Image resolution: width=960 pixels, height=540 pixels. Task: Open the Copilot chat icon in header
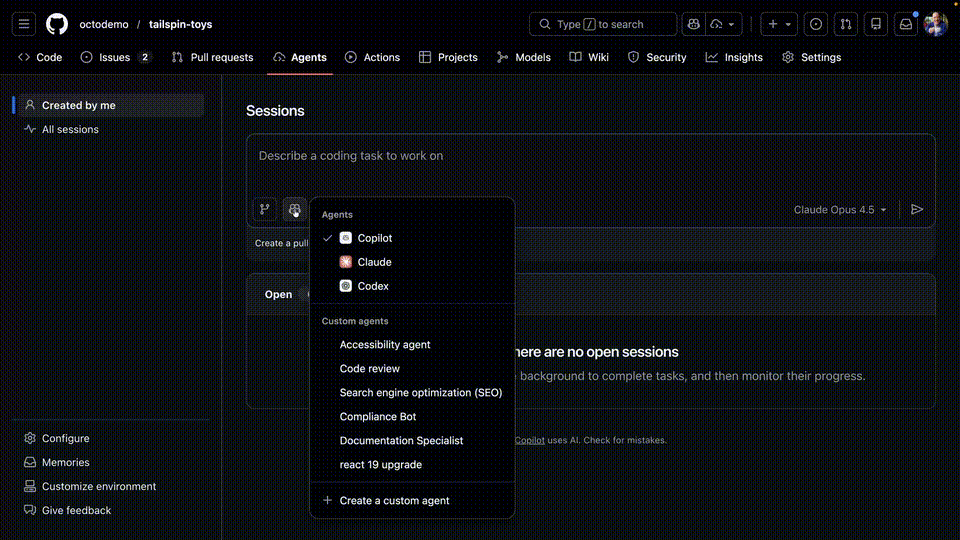tap(693, 24)
